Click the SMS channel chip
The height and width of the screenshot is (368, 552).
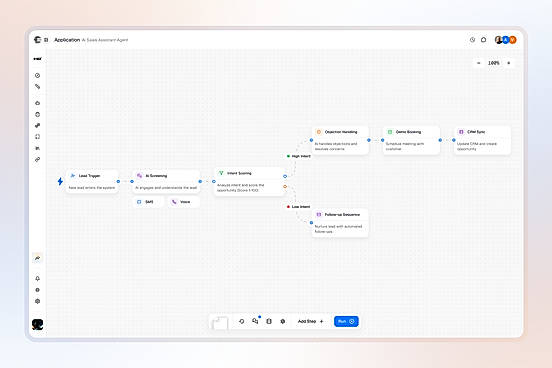148,202
